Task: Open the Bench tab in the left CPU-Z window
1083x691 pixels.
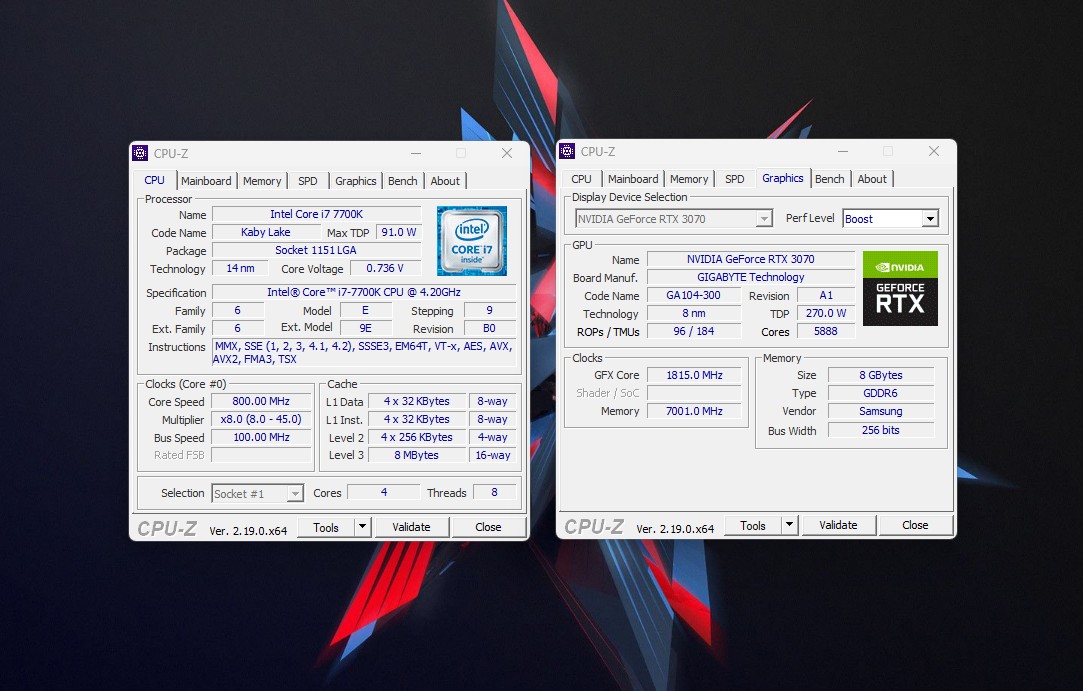Action: 403,181
